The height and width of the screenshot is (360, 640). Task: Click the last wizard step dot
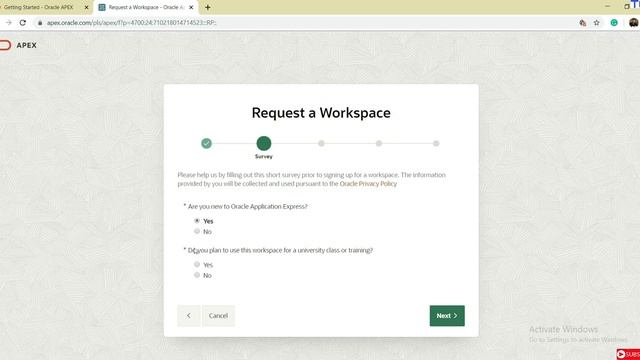tap(436, 143)
